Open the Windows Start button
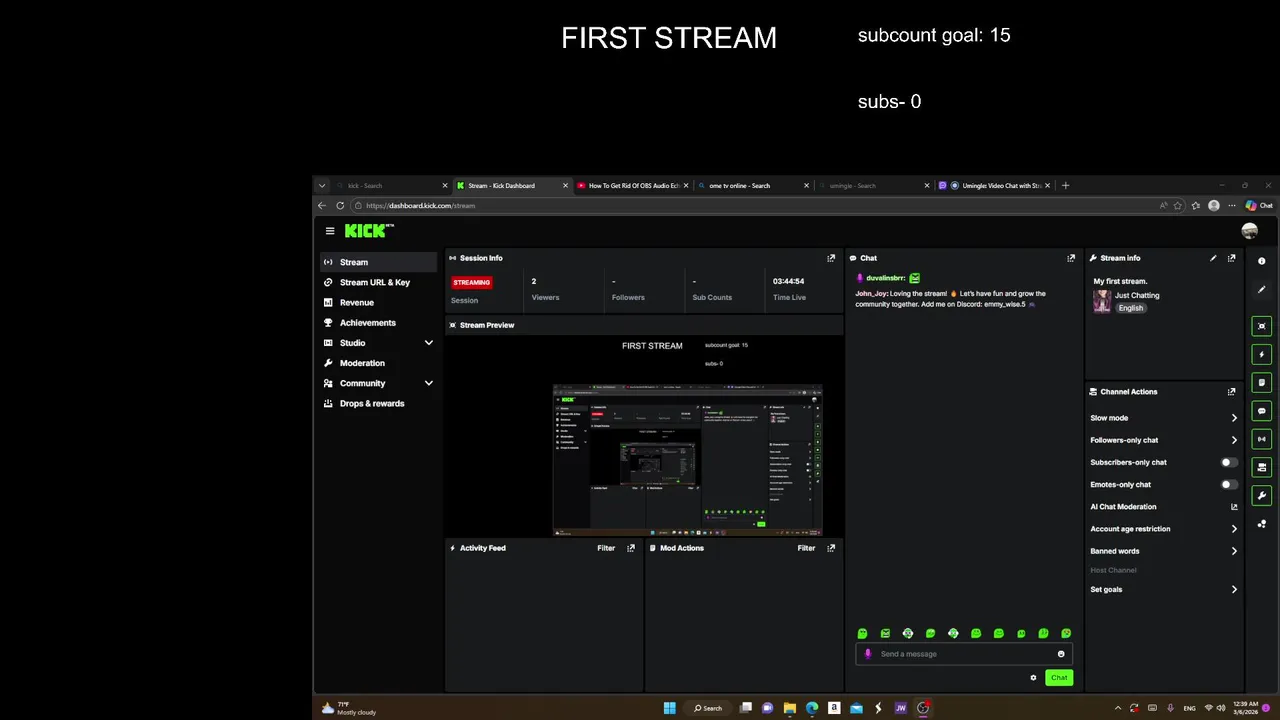The width and height of the screenshot is (1280, 720). pos(669,708)
